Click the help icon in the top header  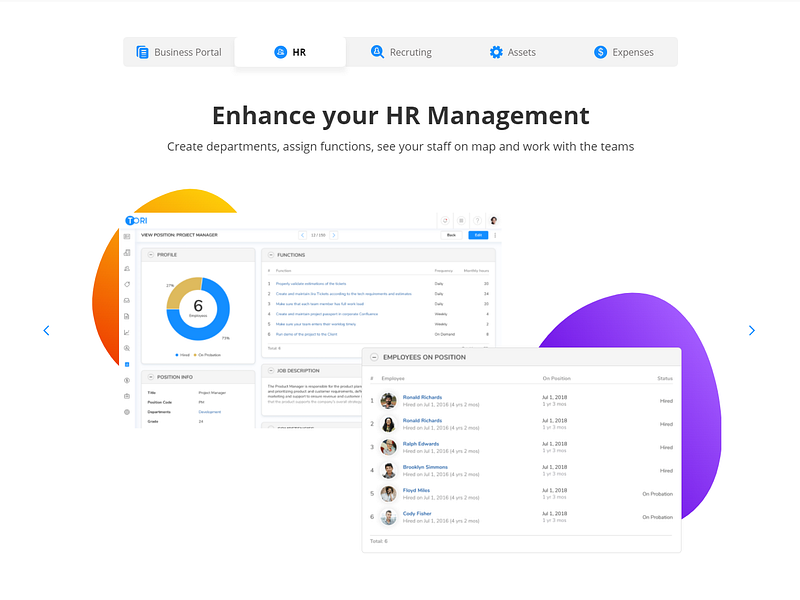477,220
